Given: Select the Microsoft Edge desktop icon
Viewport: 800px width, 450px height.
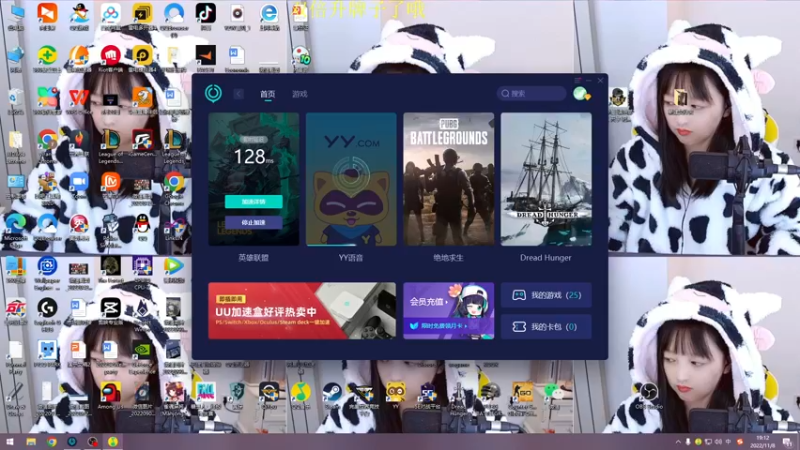Looking at the screenshot, I should [16, 223].
